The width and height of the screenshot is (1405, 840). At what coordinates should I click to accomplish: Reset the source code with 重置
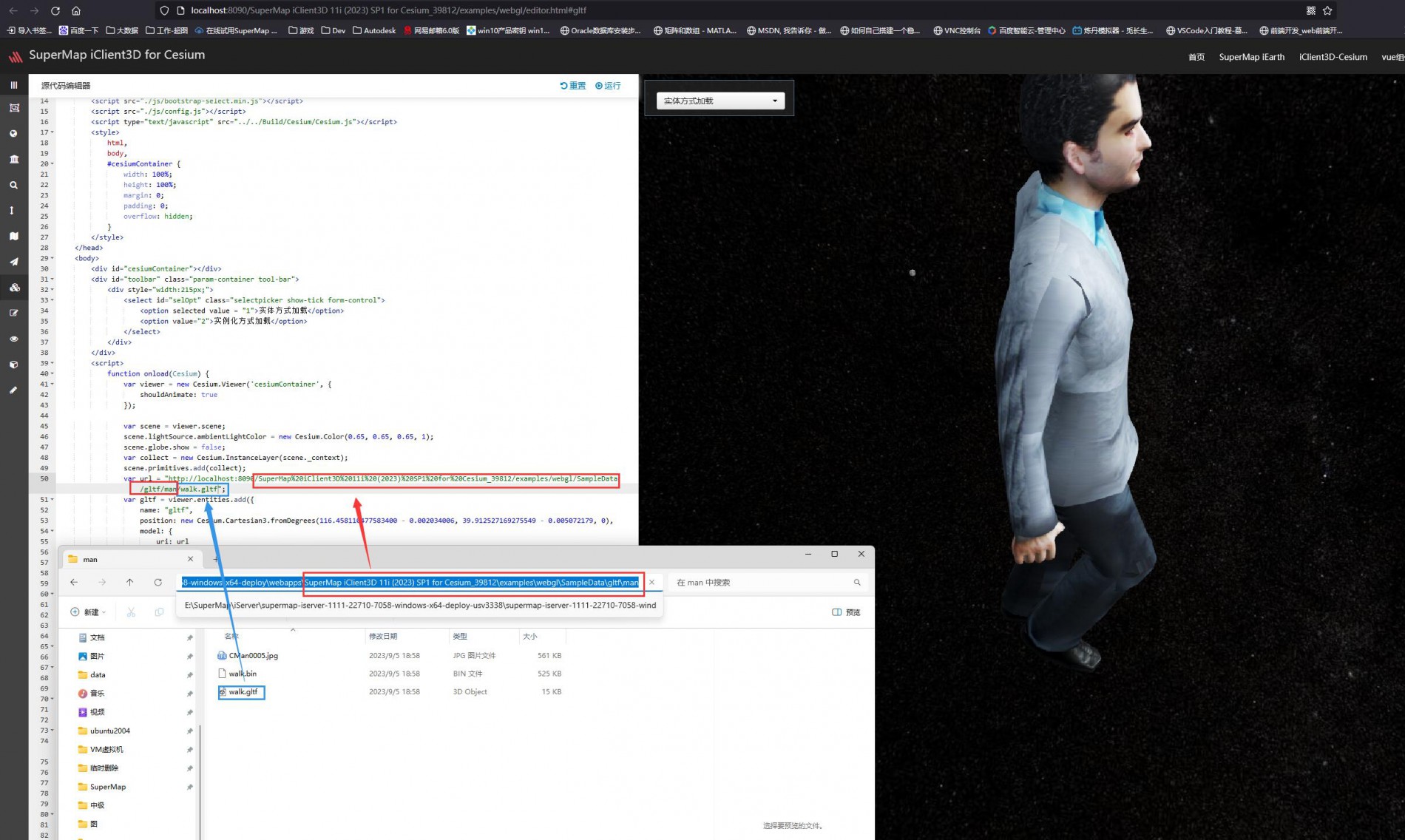pyautogui.click(x=573, y=86)
